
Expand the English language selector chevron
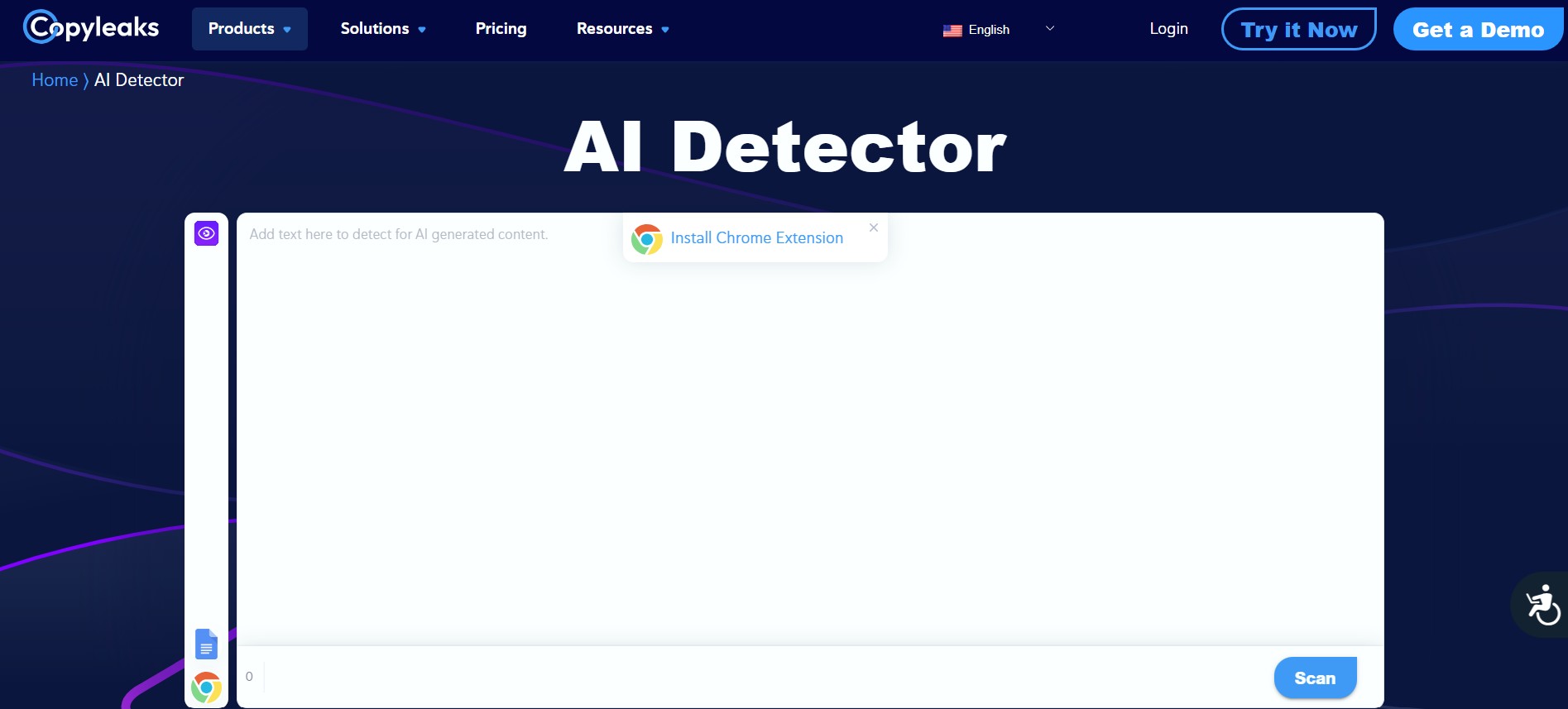tap(1050, 28)
